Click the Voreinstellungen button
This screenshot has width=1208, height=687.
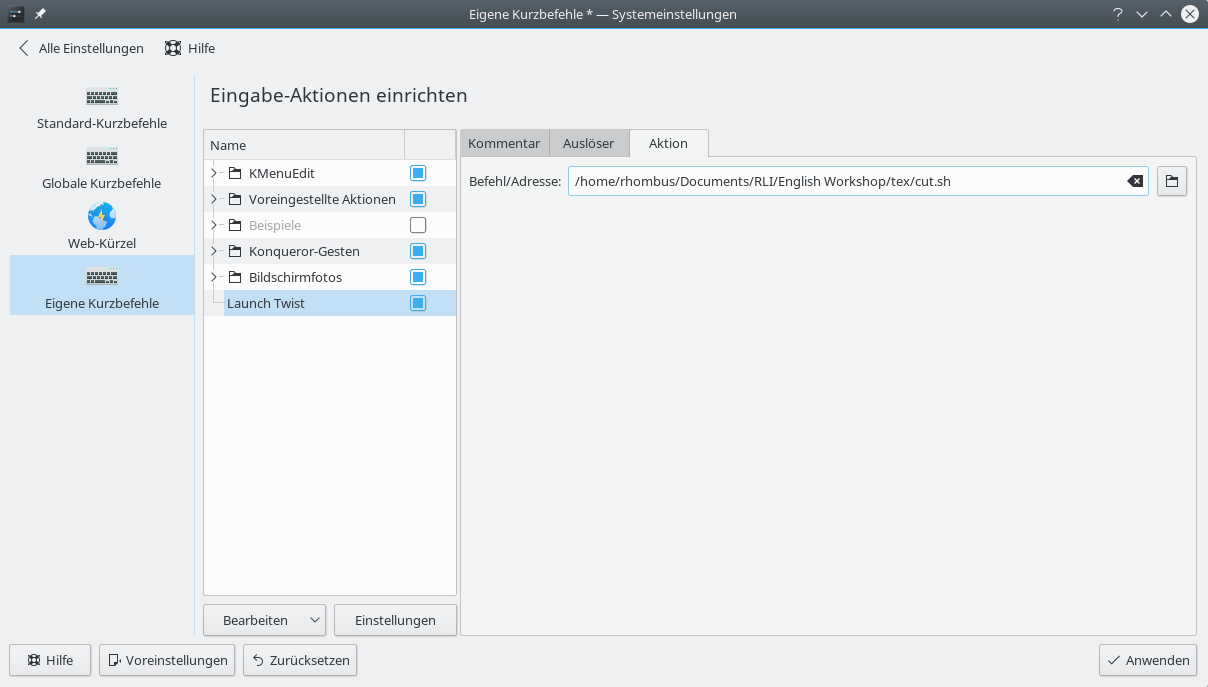tap(167, 660)
